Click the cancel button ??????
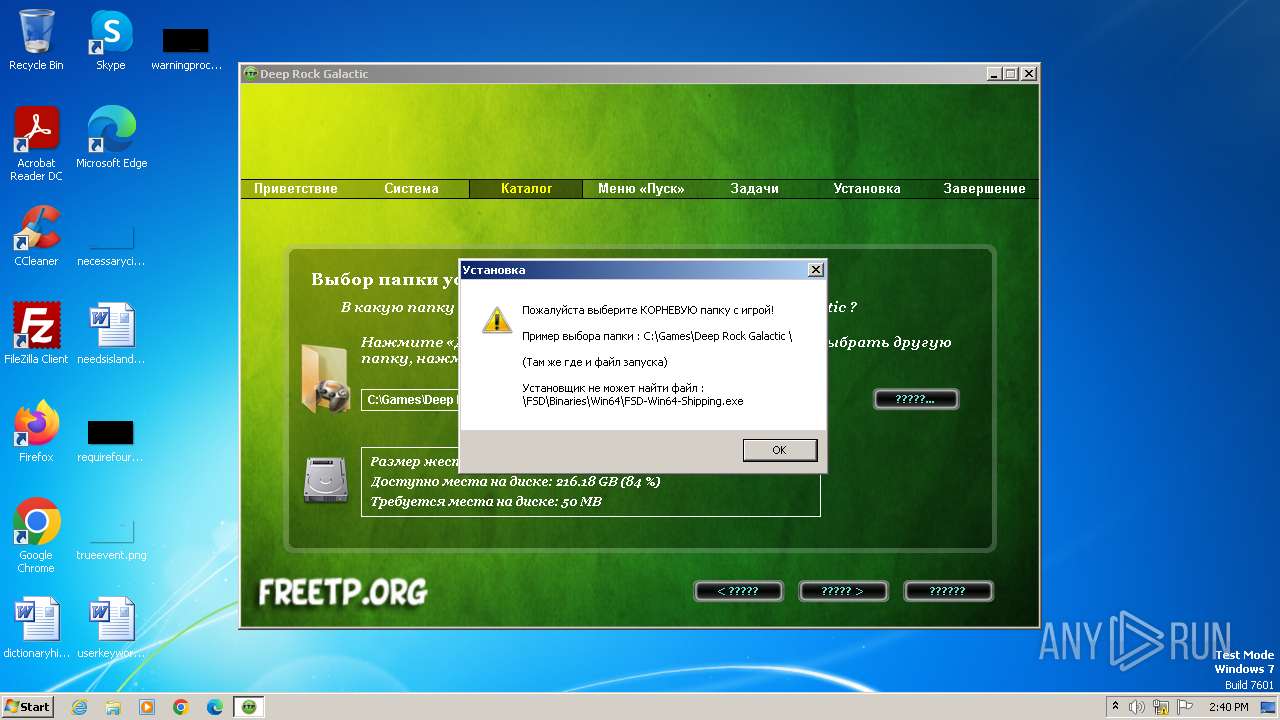This screenshot has height=720, width=1280. tap(948, 591)
